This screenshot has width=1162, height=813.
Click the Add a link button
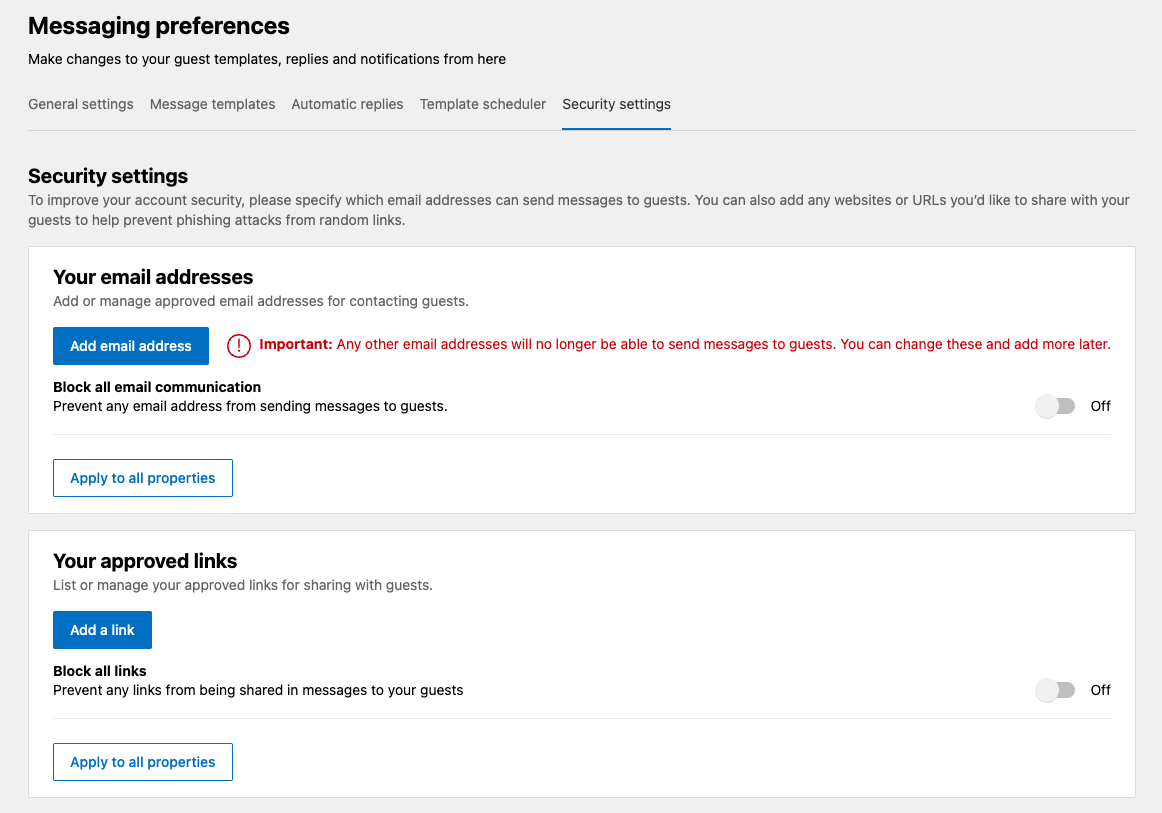[x=102, y=630]
